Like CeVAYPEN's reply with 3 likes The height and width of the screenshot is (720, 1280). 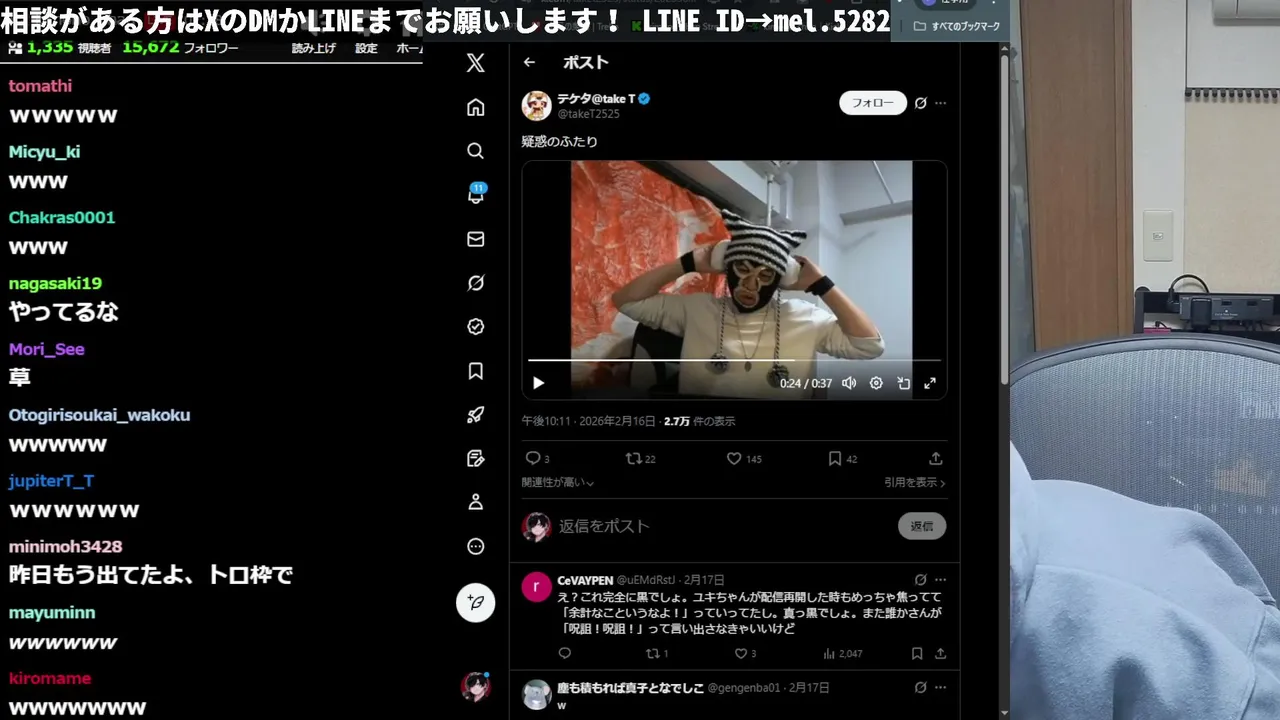pyautogui.click(x=746, y=653)
